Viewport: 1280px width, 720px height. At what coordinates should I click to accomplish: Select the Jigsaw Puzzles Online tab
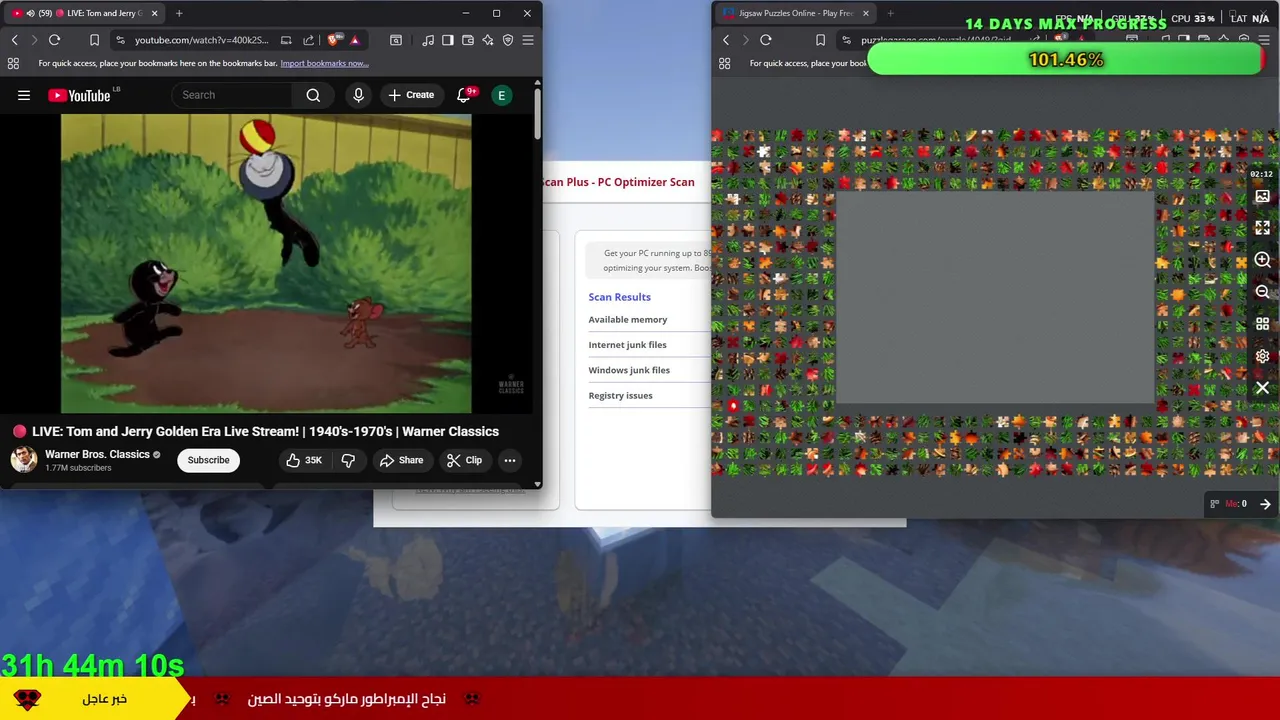(796, 13)
